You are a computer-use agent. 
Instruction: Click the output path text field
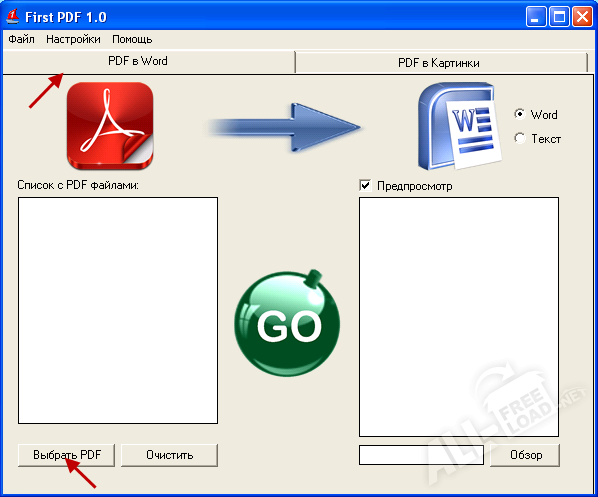point(421,455)
